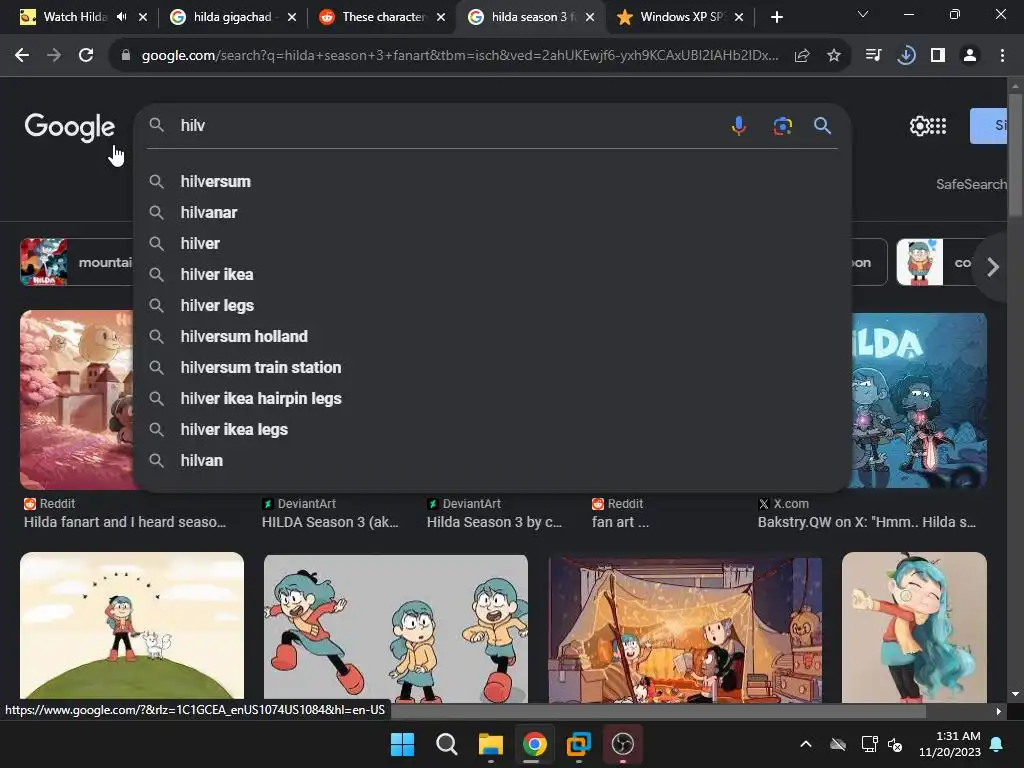
Task: Open blue HILDA poster thumbnail
Action: point(920,400)
